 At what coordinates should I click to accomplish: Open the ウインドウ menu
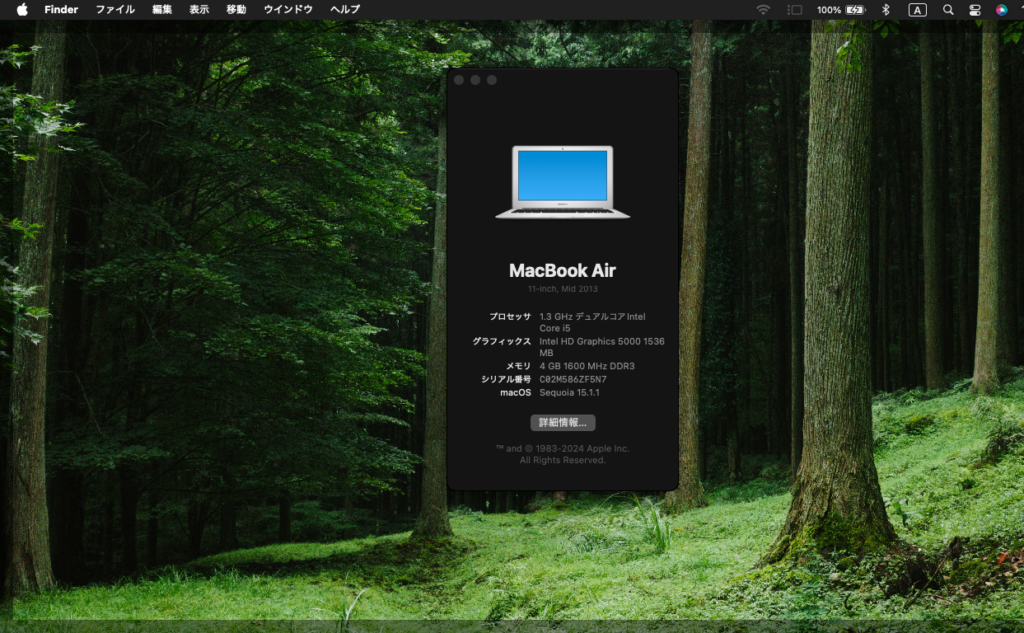coord(288,9)
